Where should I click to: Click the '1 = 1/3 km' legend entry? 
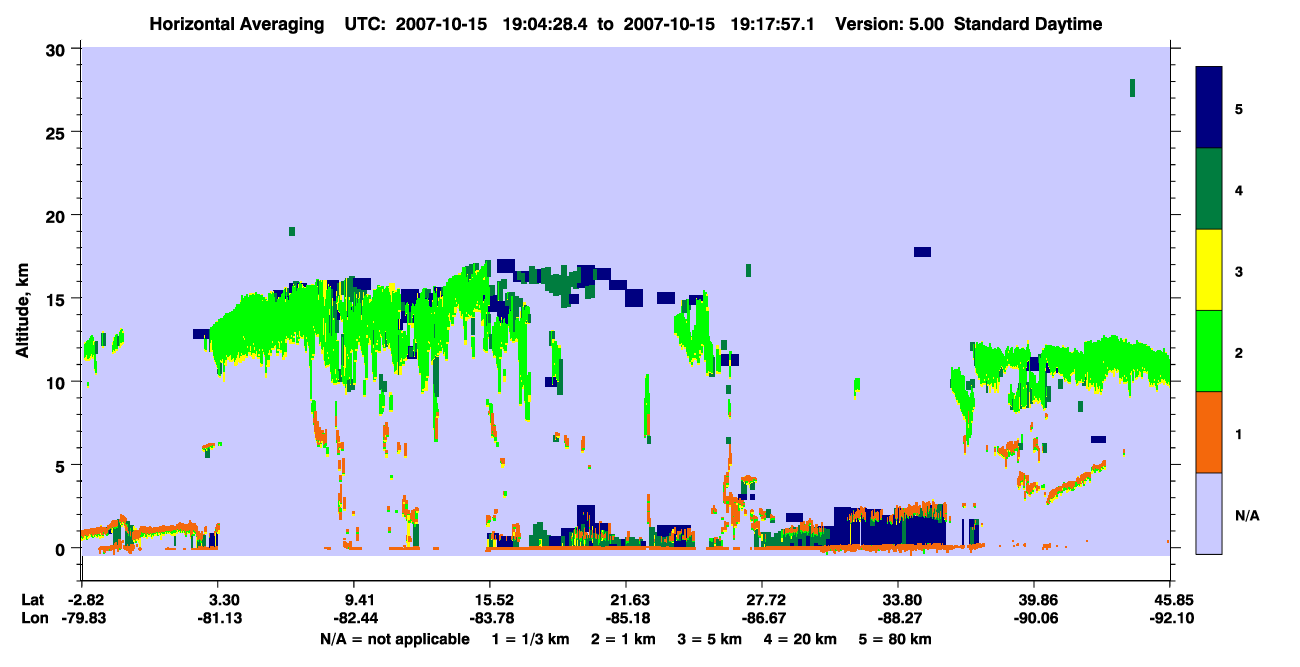tap(529, 639)
